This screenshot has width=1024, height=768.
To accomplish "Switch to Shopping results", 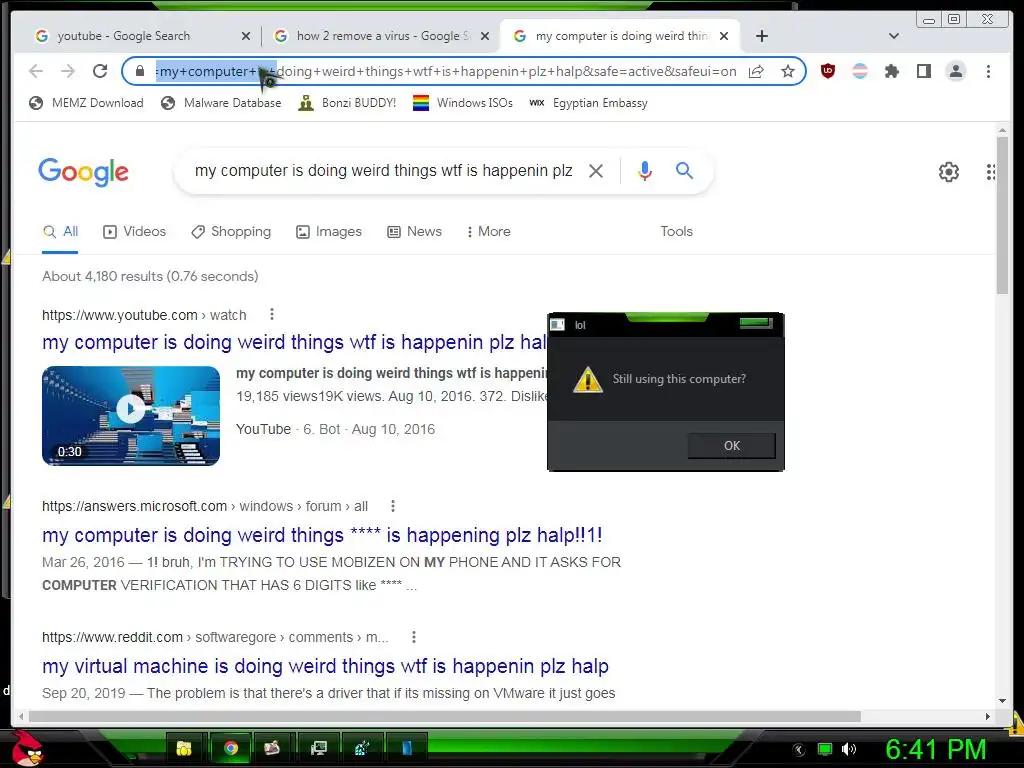I will (231, 231).
